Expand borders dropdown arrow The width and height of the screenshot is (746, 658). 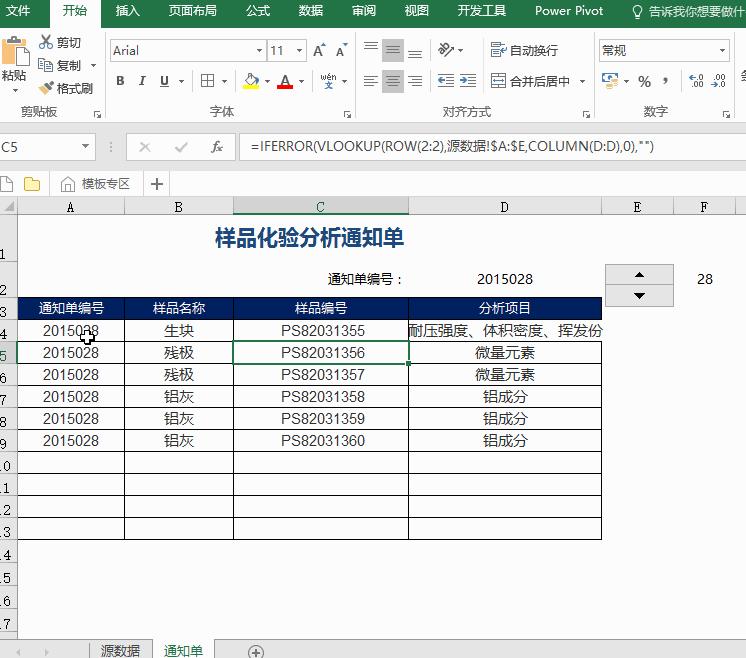224,81
